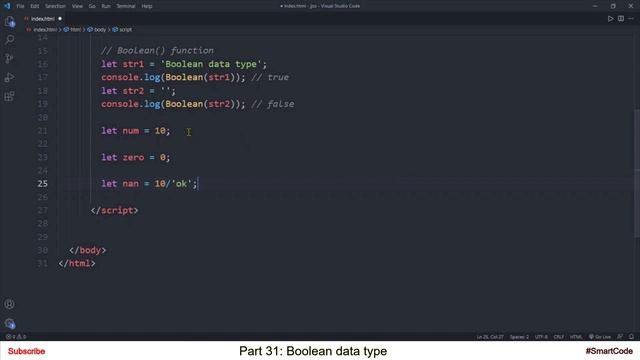Viewport: 640px width, 360px height.
Task: Click 'let zero = 0;' on line 23
Action: point(136,157)
